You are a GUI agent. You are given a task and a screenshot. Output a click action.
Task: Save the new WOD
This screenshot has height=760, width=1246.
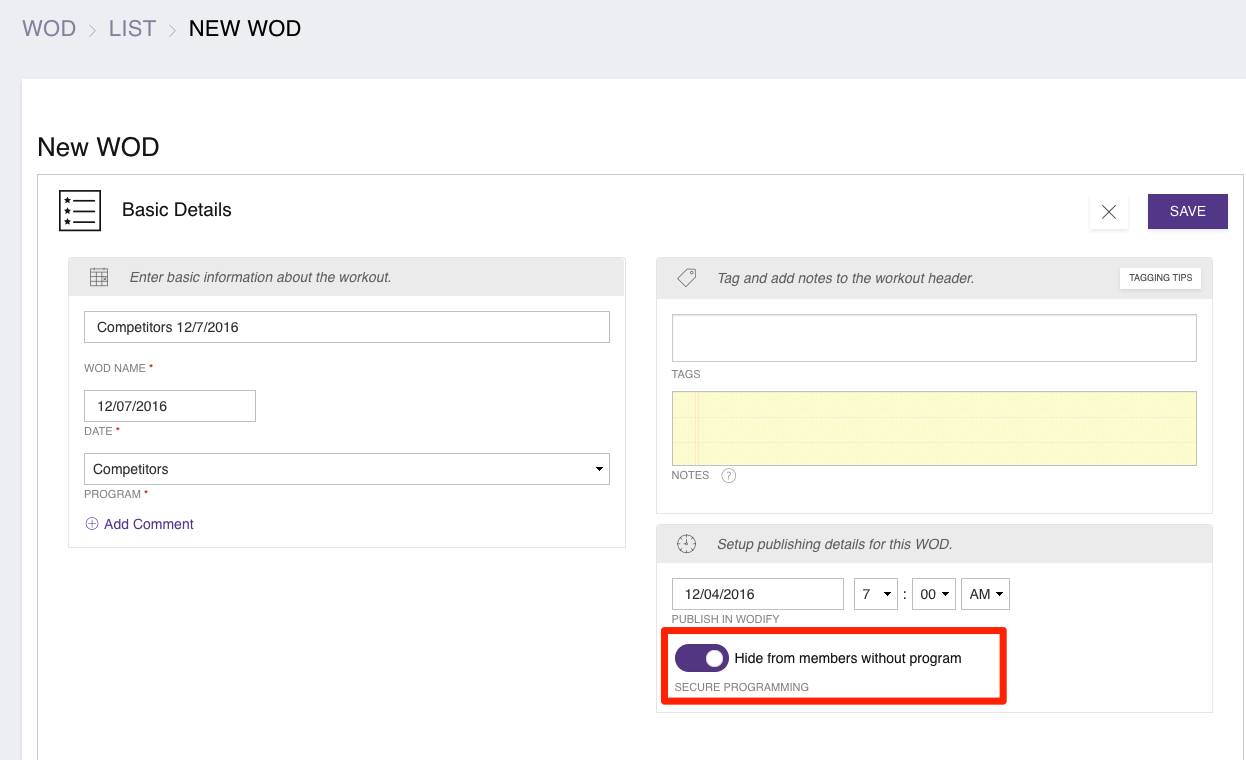(x=1187, y=211)
